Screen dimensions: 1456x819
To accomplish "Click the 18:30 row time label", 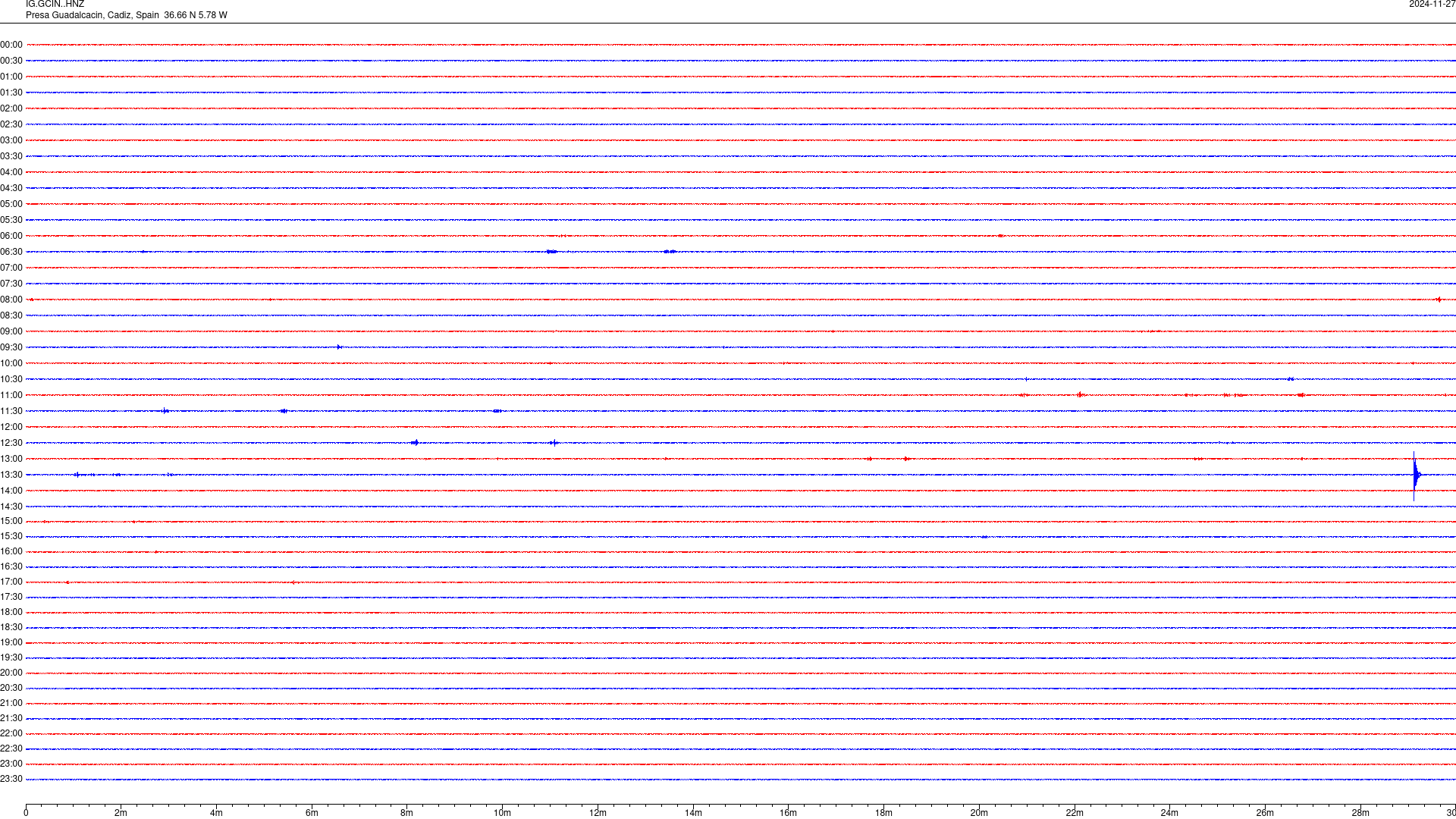I will [11, 627].
